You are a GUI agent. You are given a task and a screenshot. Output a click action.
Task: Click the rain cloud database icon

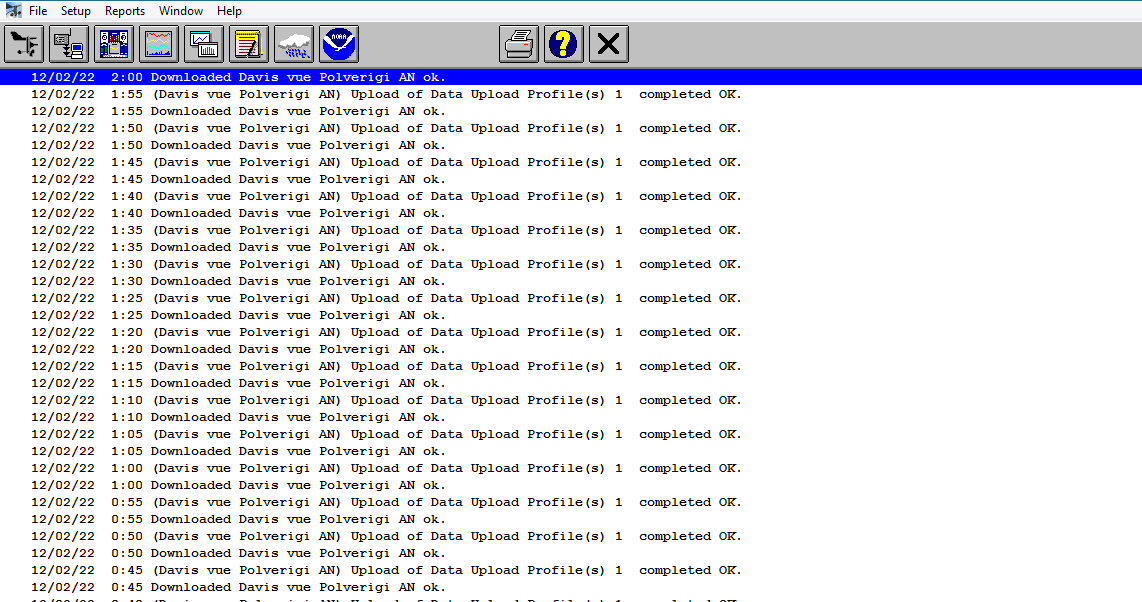tap(294, 44)
